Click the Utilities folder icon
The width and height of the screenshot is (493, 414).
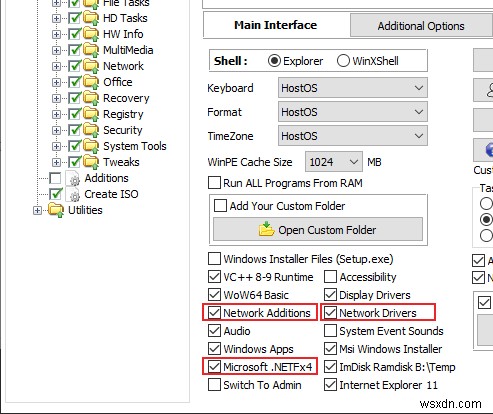click(56, 210)
